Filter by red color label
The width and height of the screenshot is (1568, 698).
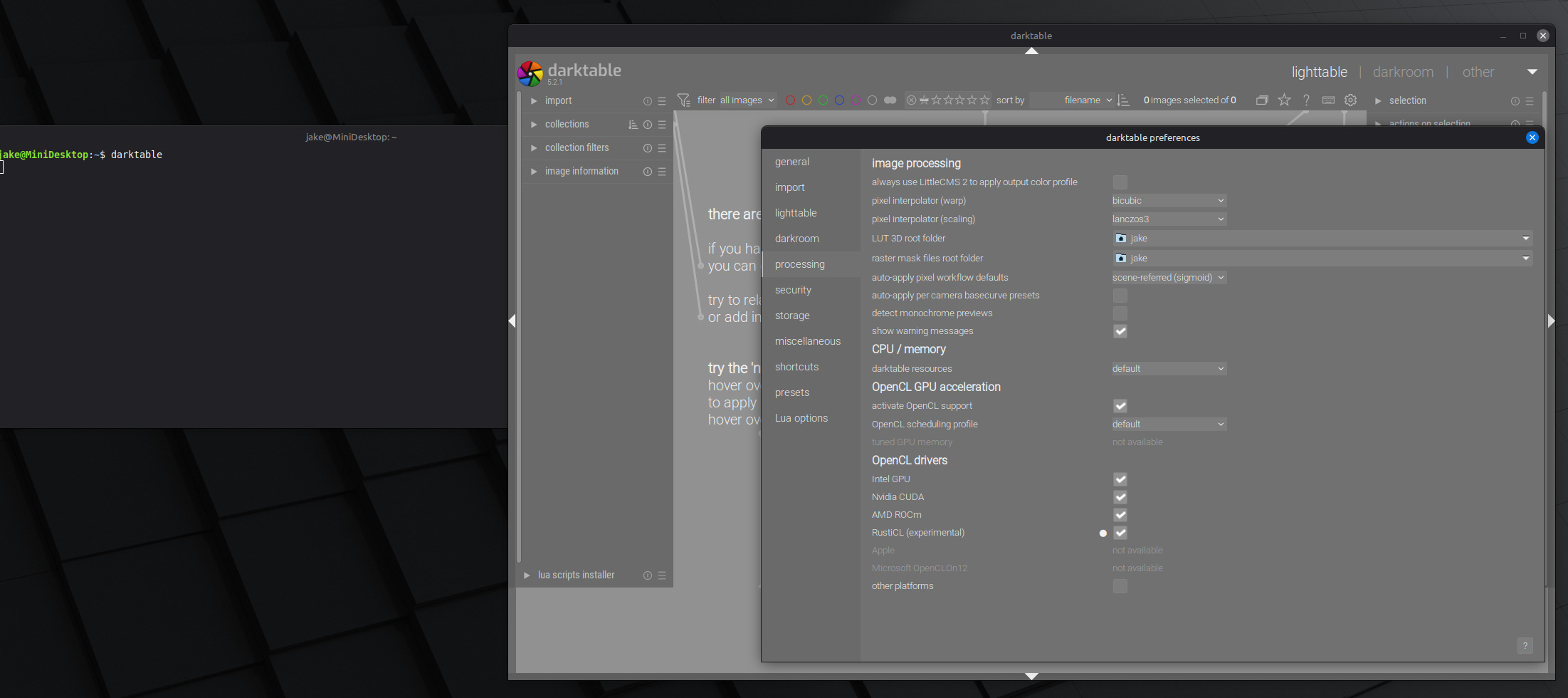[790, 100]
